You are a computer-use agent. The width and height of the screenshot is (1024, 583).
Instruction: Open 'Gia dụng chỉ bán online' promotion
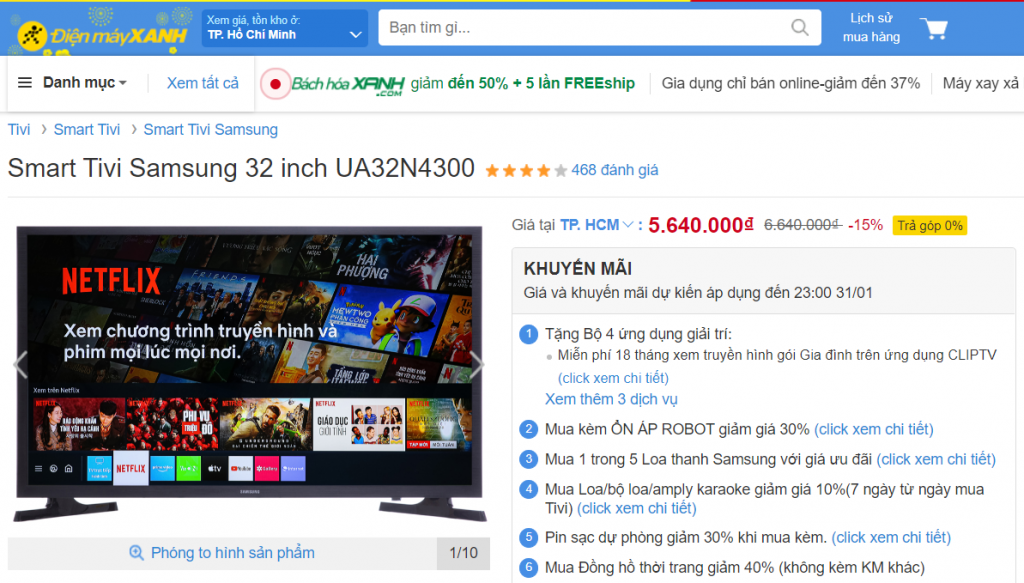[790, 83]
